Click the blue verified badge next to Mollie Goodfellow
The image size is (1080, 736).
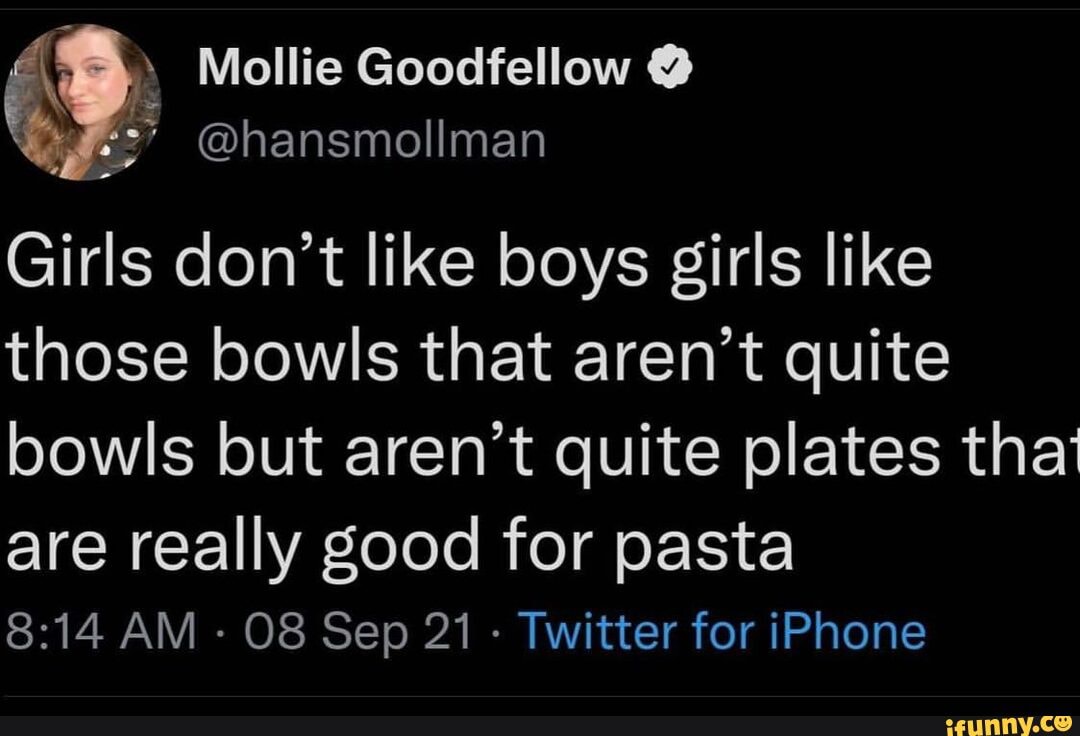pos(669,67)
